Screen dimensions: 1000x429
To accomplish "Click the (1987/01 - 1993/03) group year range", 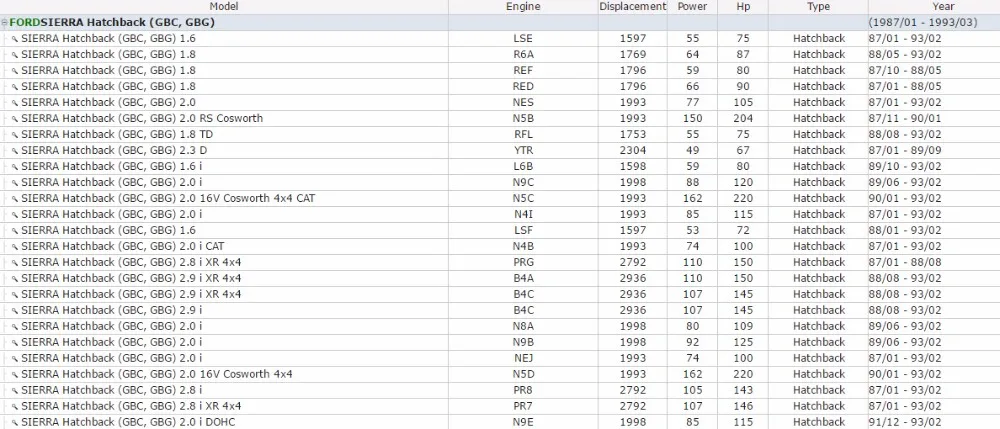I will pyautogui.click(x=923, y=23).
